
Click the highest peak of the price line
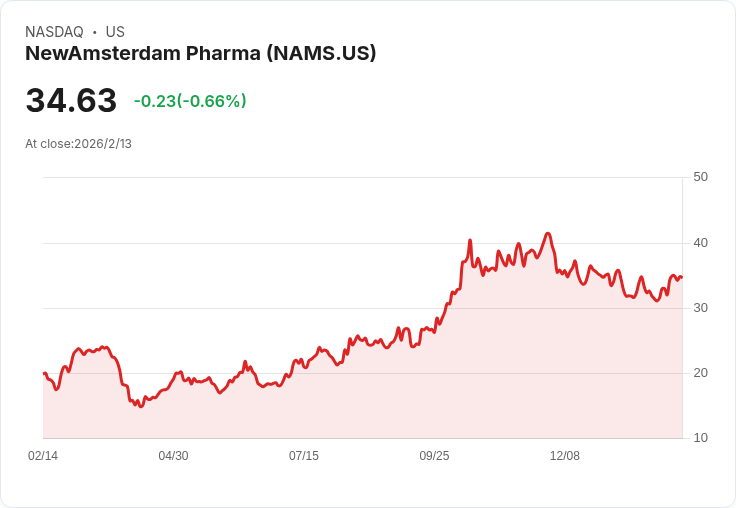click(547, 234)
